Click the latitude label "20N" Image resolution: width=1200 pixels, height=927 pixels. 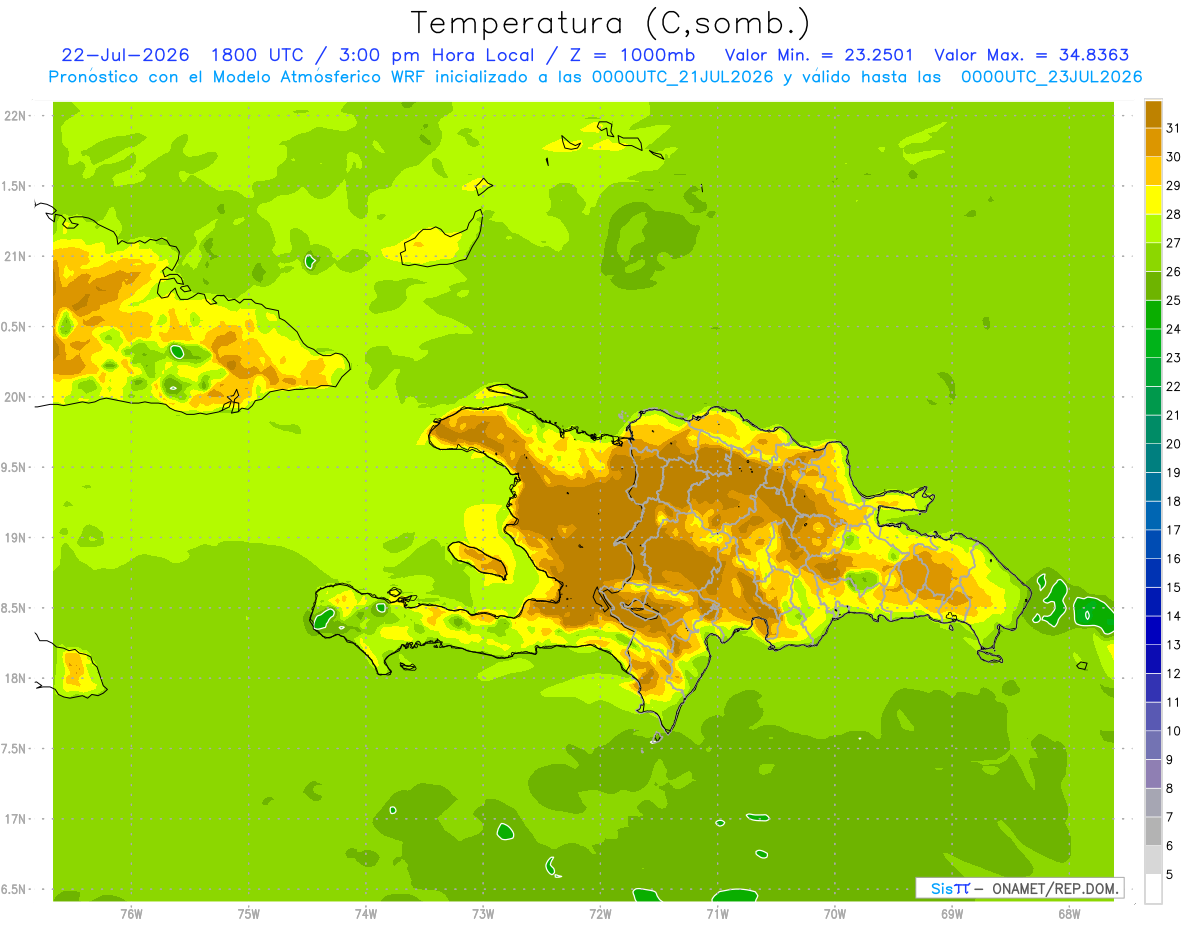16,397
